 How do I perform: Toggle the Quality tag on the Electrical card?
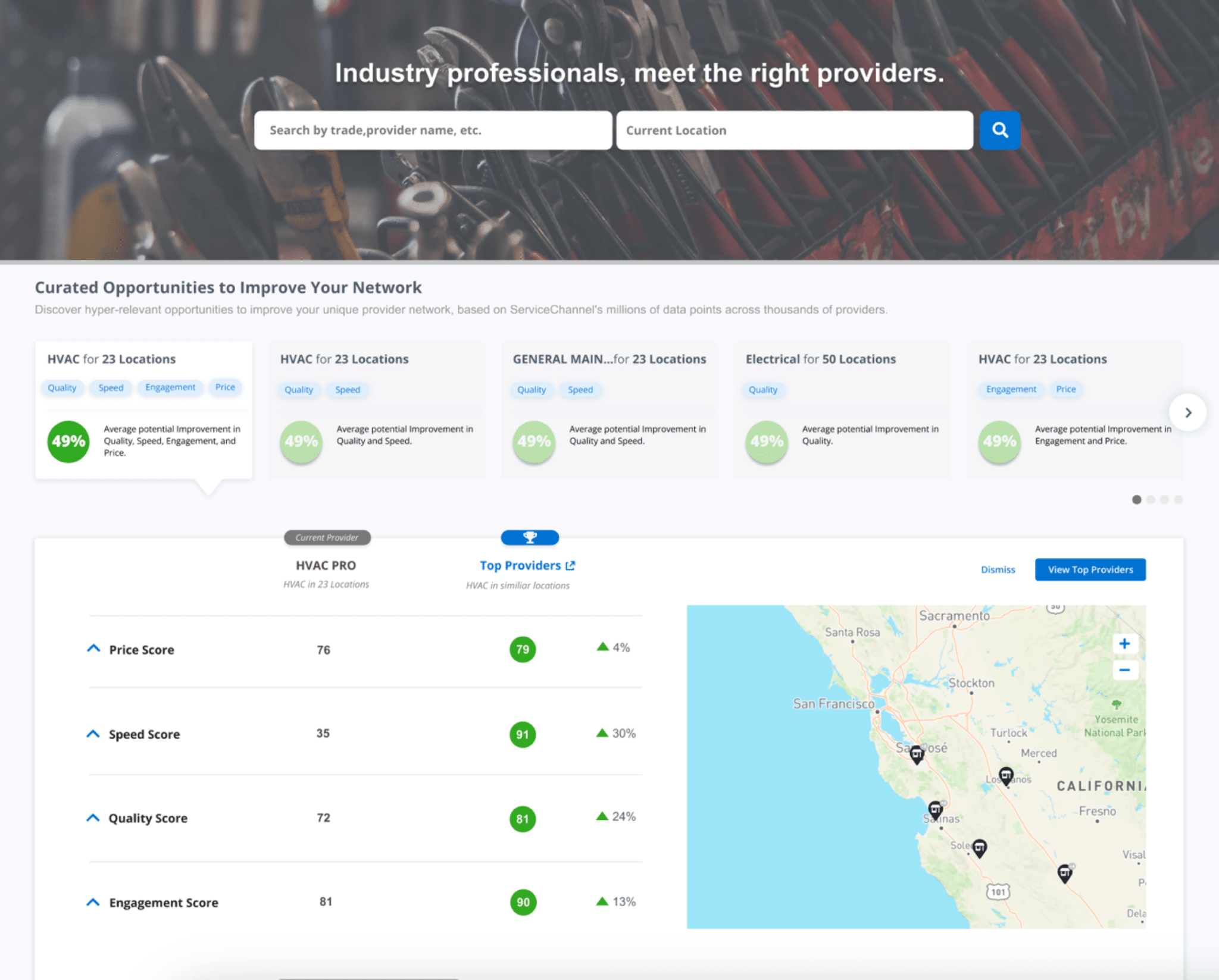pyautogui.click(x=763, y=390)
